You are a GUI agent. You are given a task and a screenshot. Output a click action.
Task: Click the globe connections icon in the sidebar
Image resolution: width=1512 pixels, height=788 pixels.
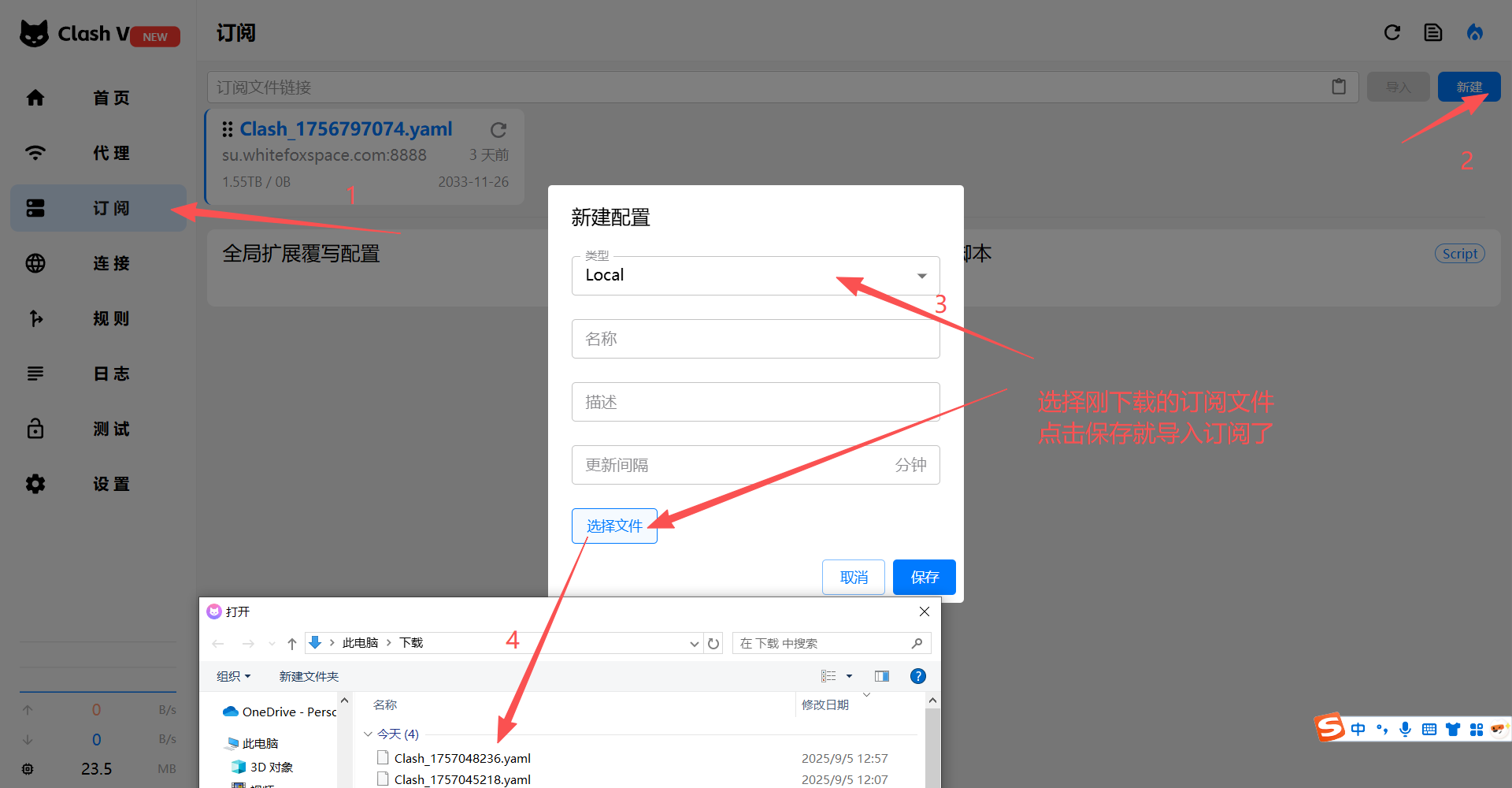coord(35,263)
